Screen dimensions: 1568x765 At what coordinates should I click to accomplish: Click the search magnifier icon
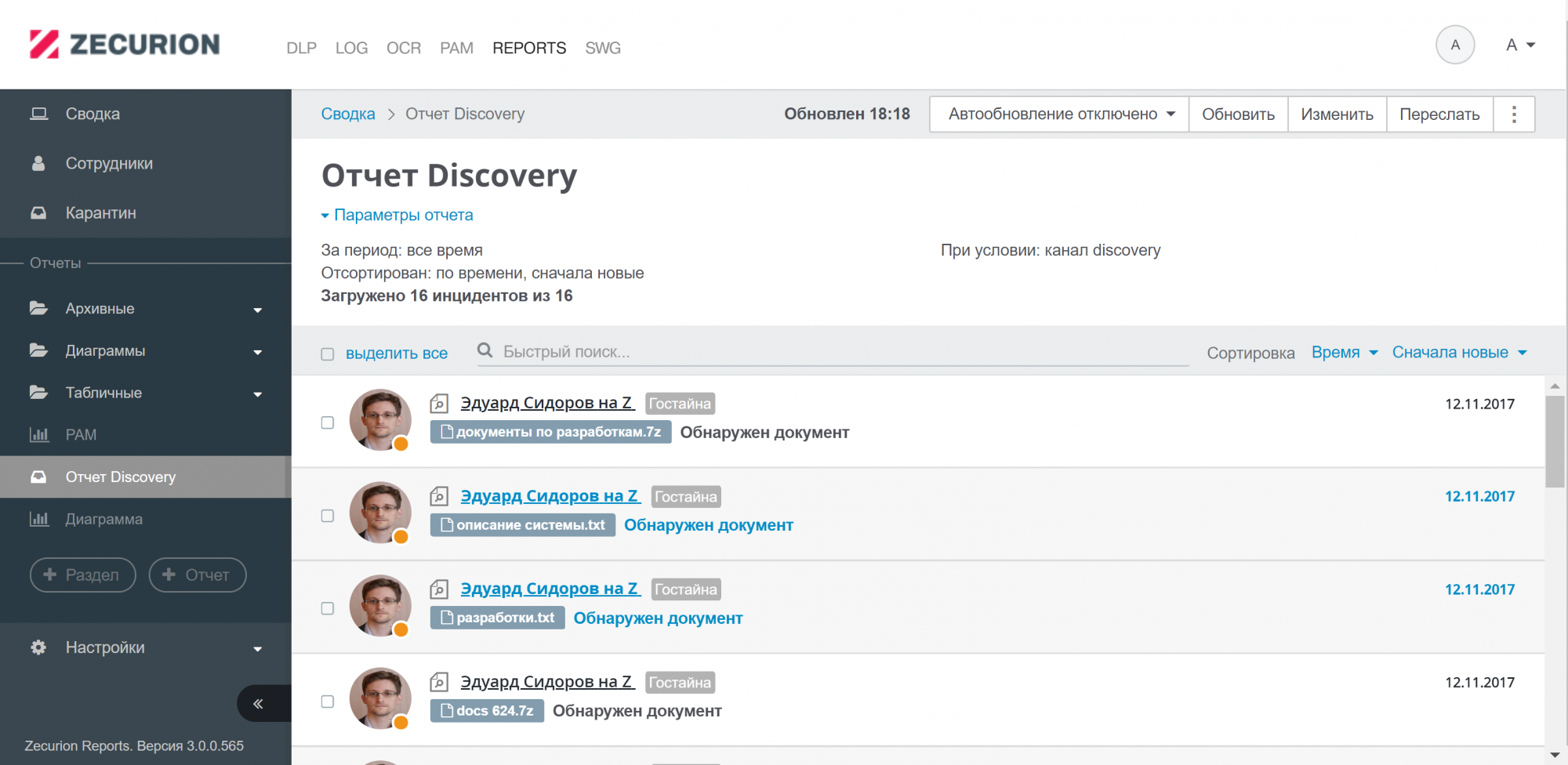point(486,351)
